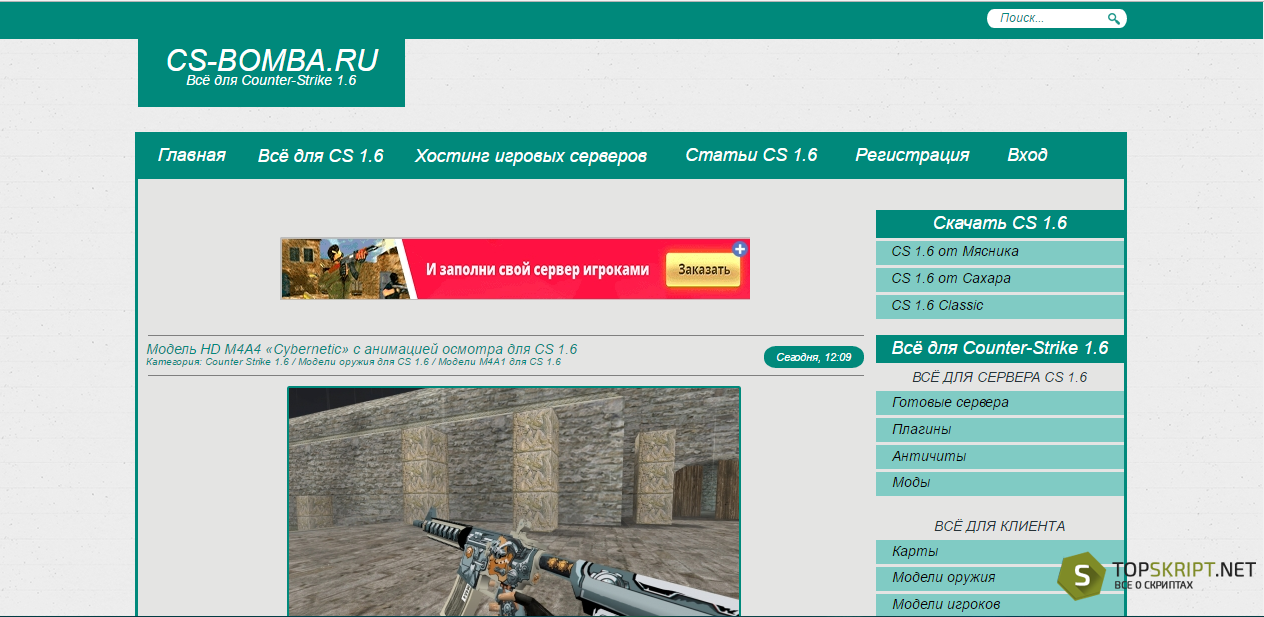Open the CS-BOMBA.RU site logo
This screenshot has width=1264, height=617.
271,67
